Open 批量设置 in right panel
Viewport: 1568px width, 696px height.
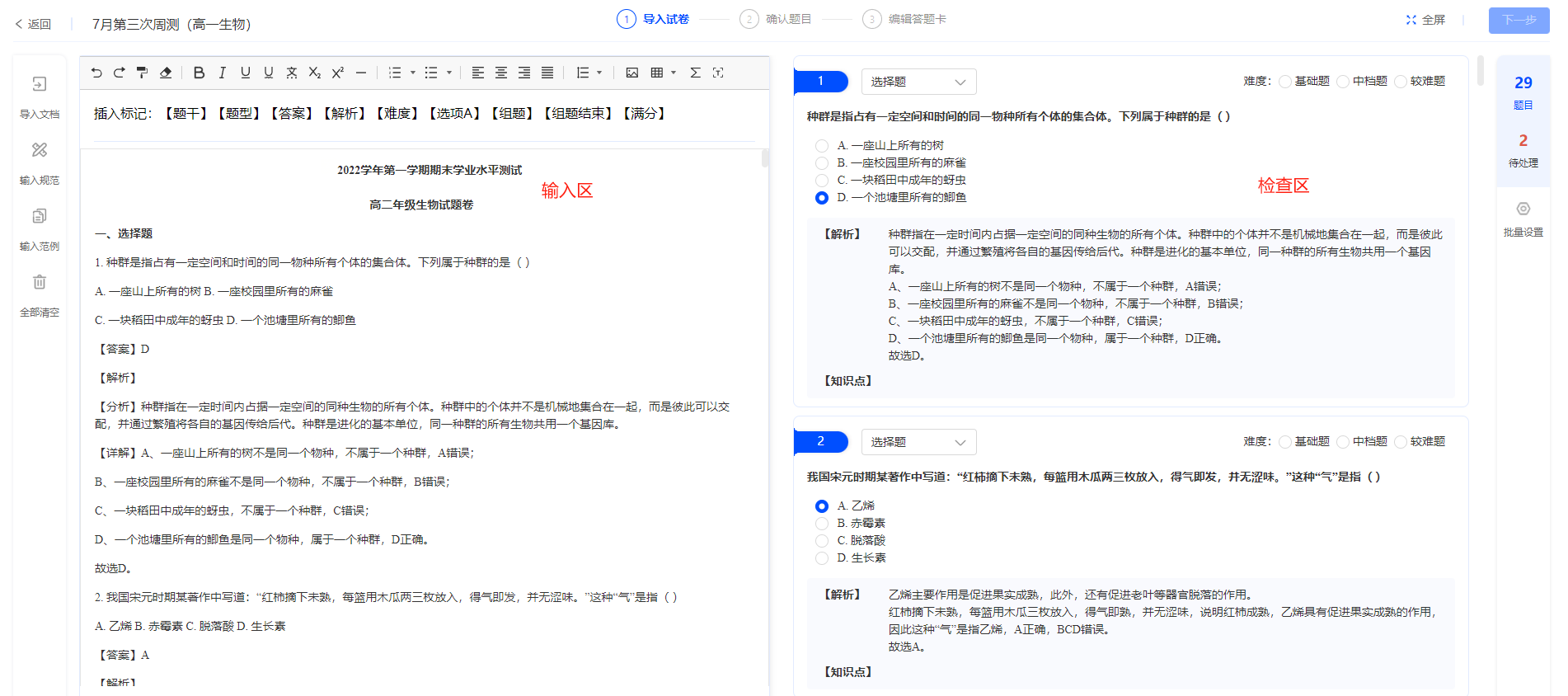click(x=1523, y=209)
